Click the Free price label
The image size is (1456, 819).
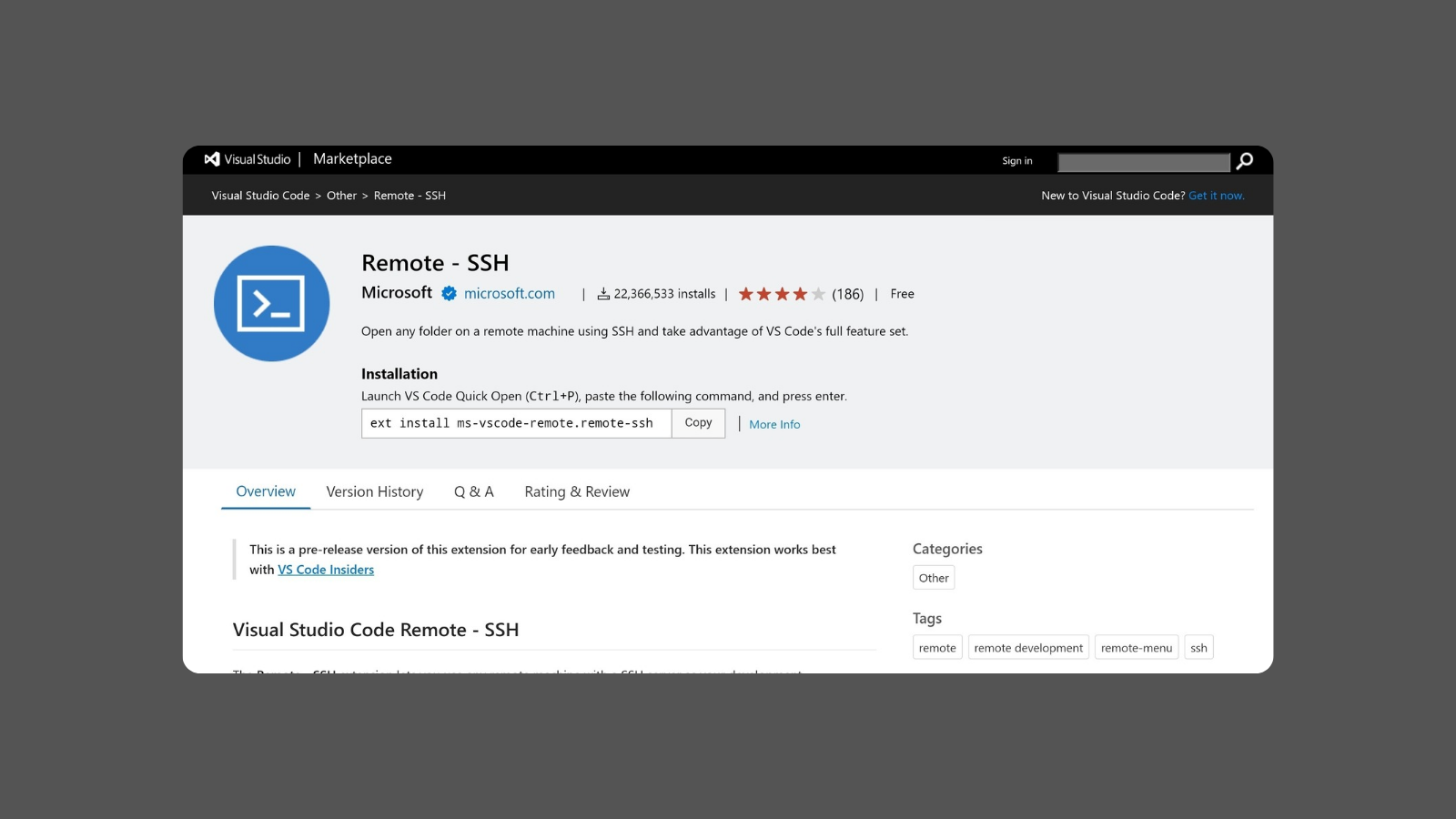coord(902,294)
